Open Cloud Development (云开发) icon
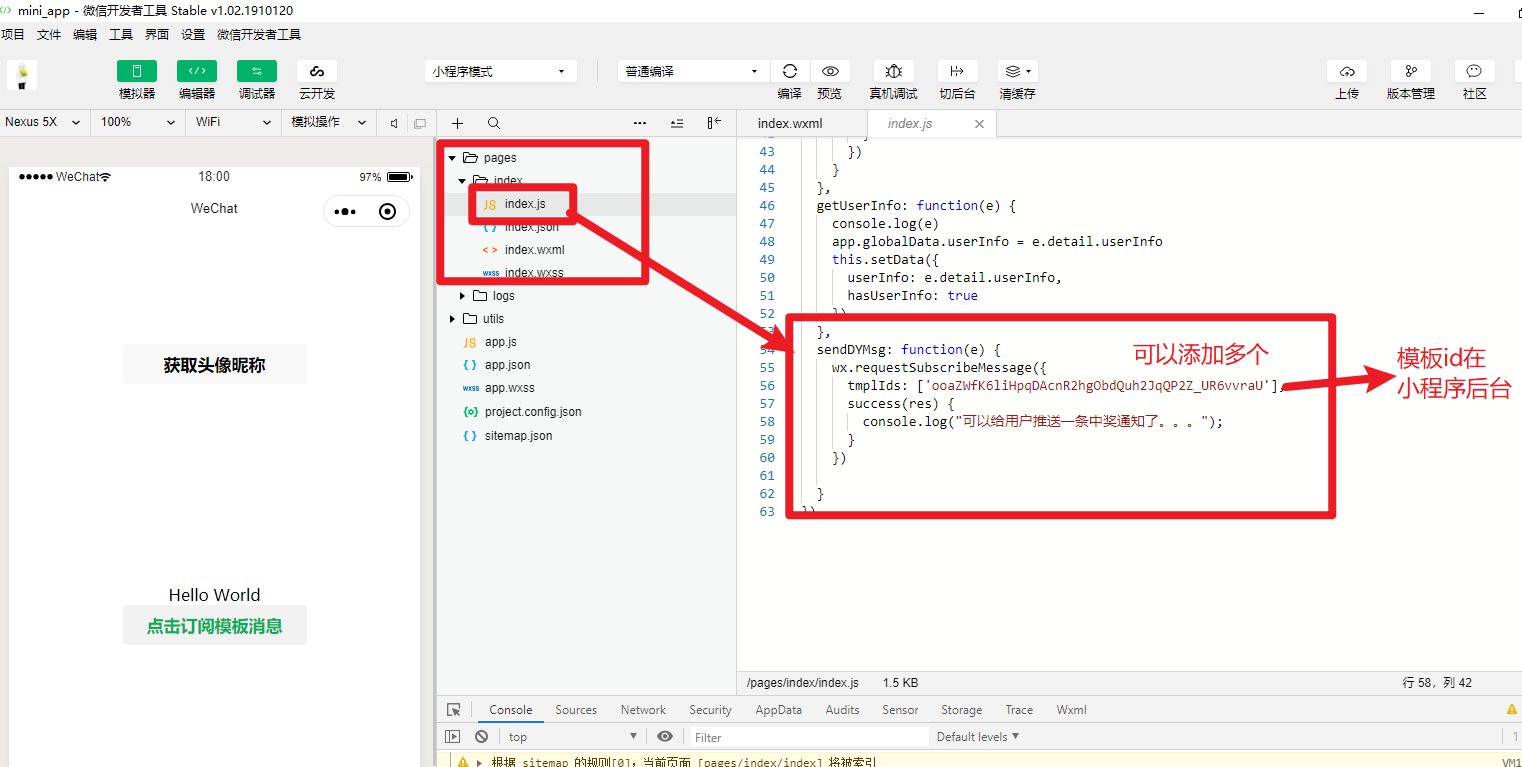This screenshot has height=767, width=1522. 317,71
